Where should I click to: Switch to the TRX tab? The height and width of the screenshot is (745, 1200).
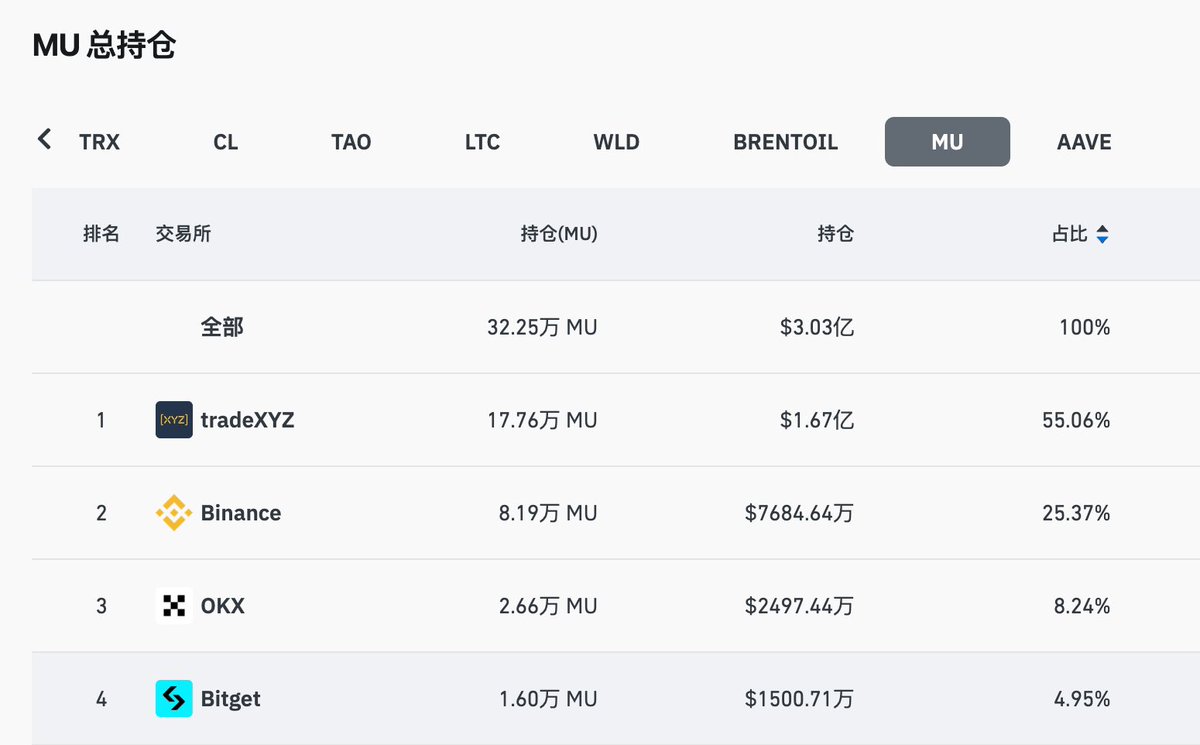point(99,142)
